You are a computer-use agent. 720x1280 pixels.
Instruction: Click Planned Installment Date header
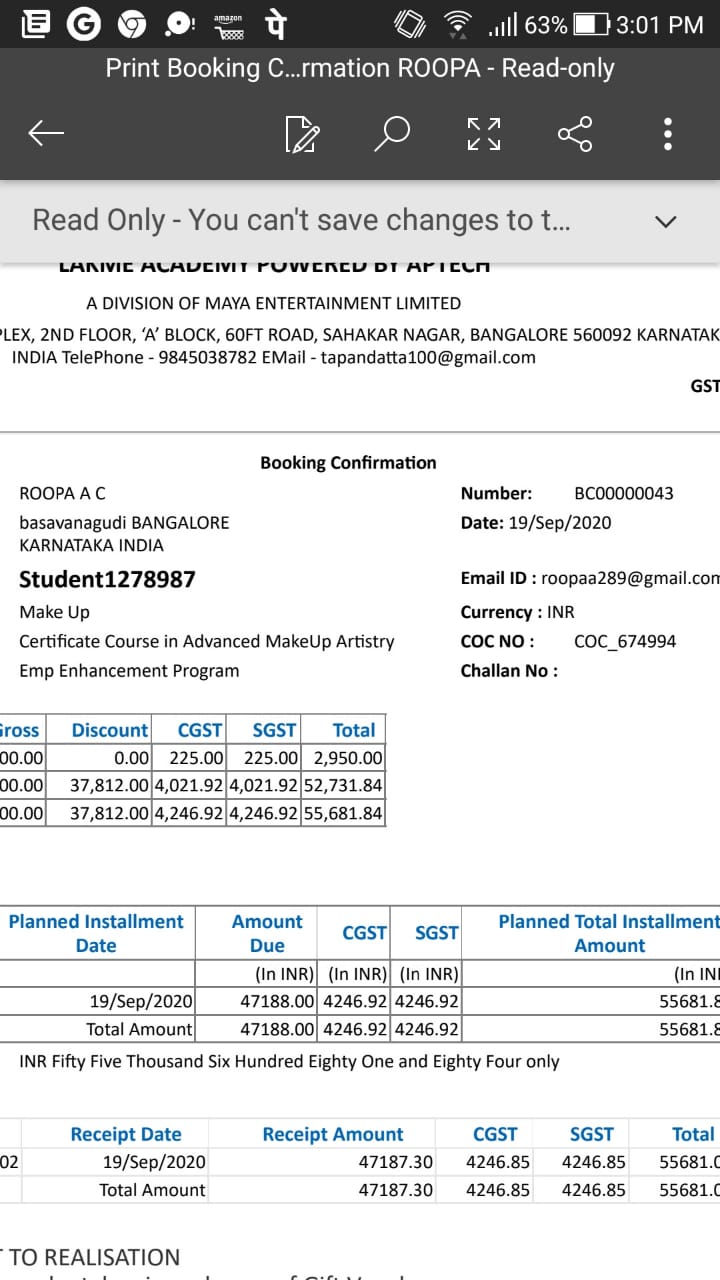coord(96,933)
